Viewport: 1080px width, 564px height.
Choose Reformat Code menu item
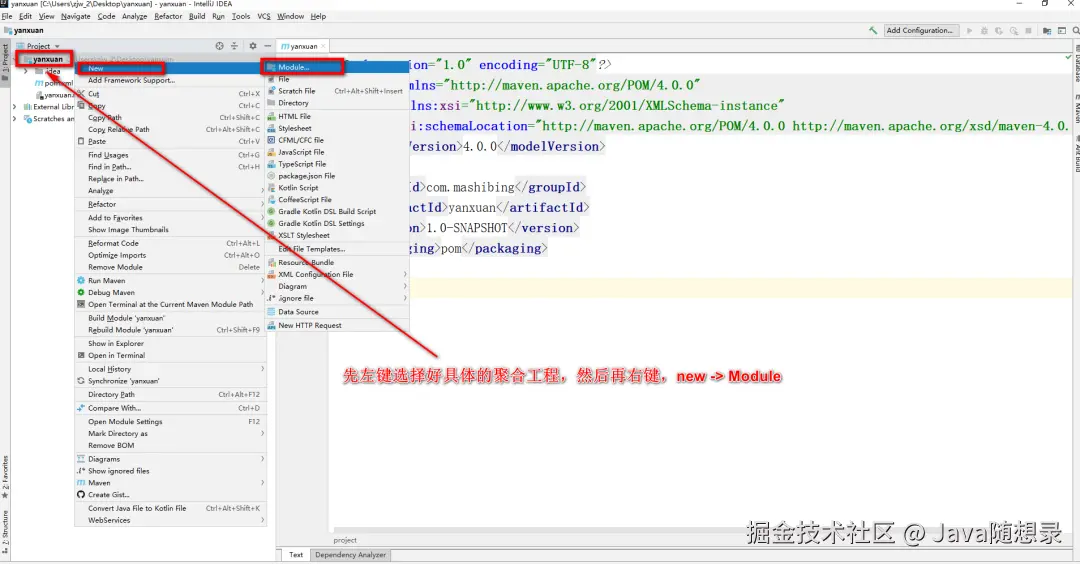[171, 243]
